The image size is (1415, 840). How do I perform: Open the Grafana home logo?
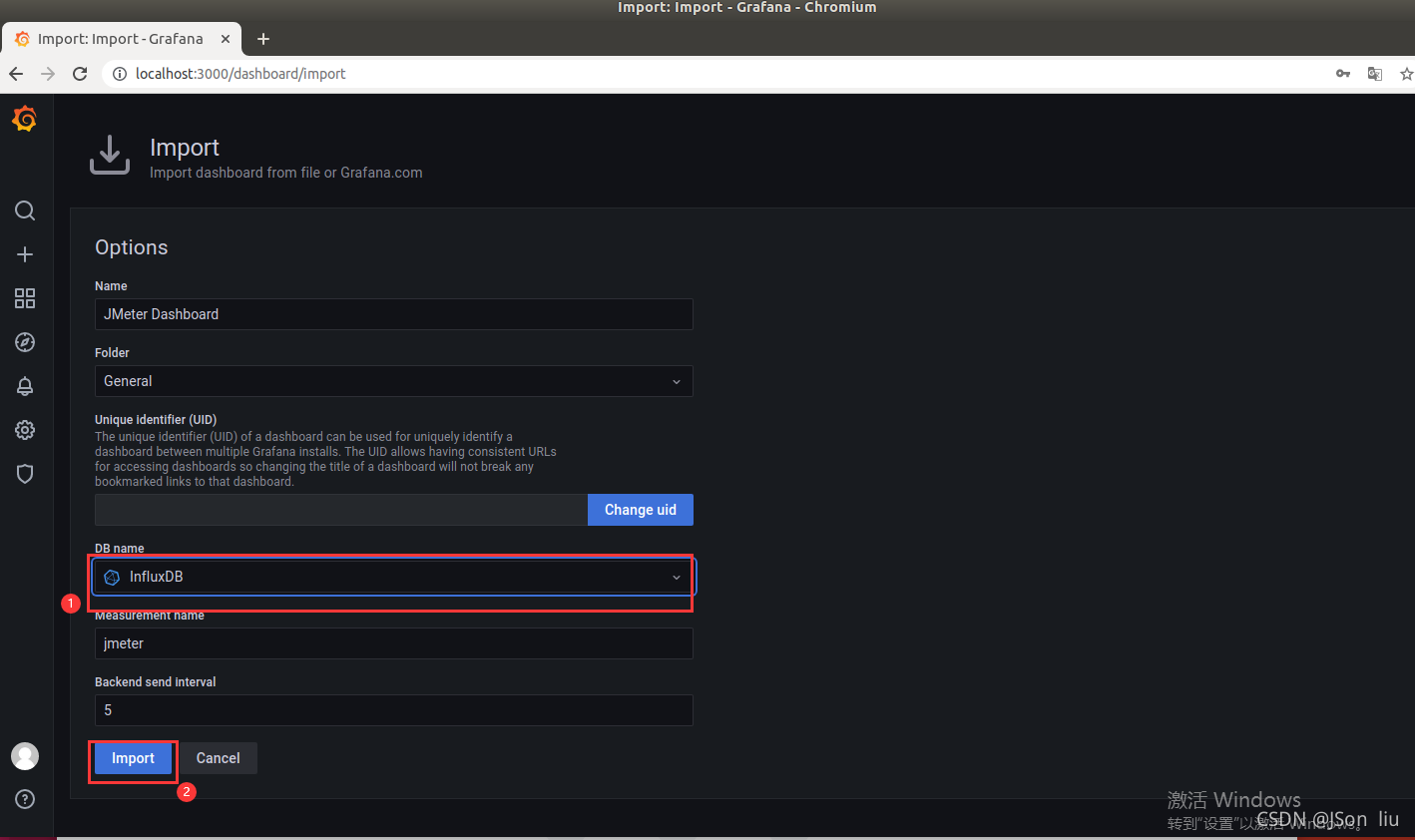tap(25, 120)
